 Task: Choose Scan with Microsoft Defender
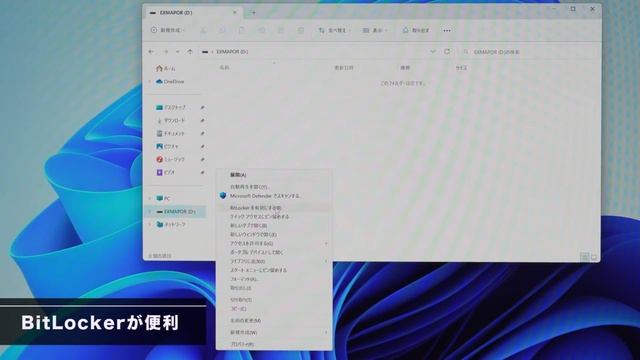click(x=274, y=196)
